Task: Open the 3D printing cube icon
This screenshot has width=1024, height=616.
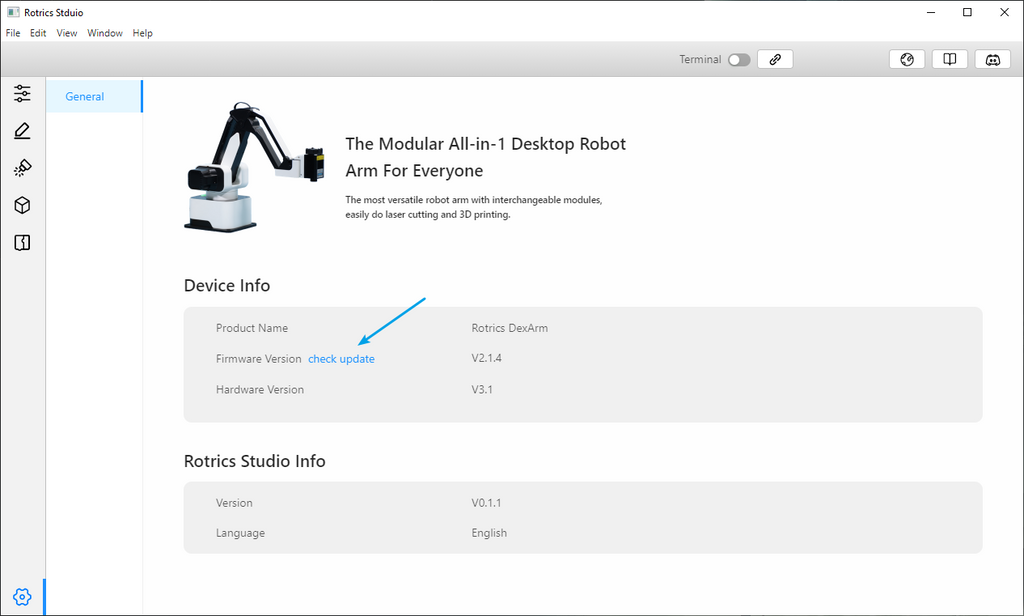Action: 22,205
